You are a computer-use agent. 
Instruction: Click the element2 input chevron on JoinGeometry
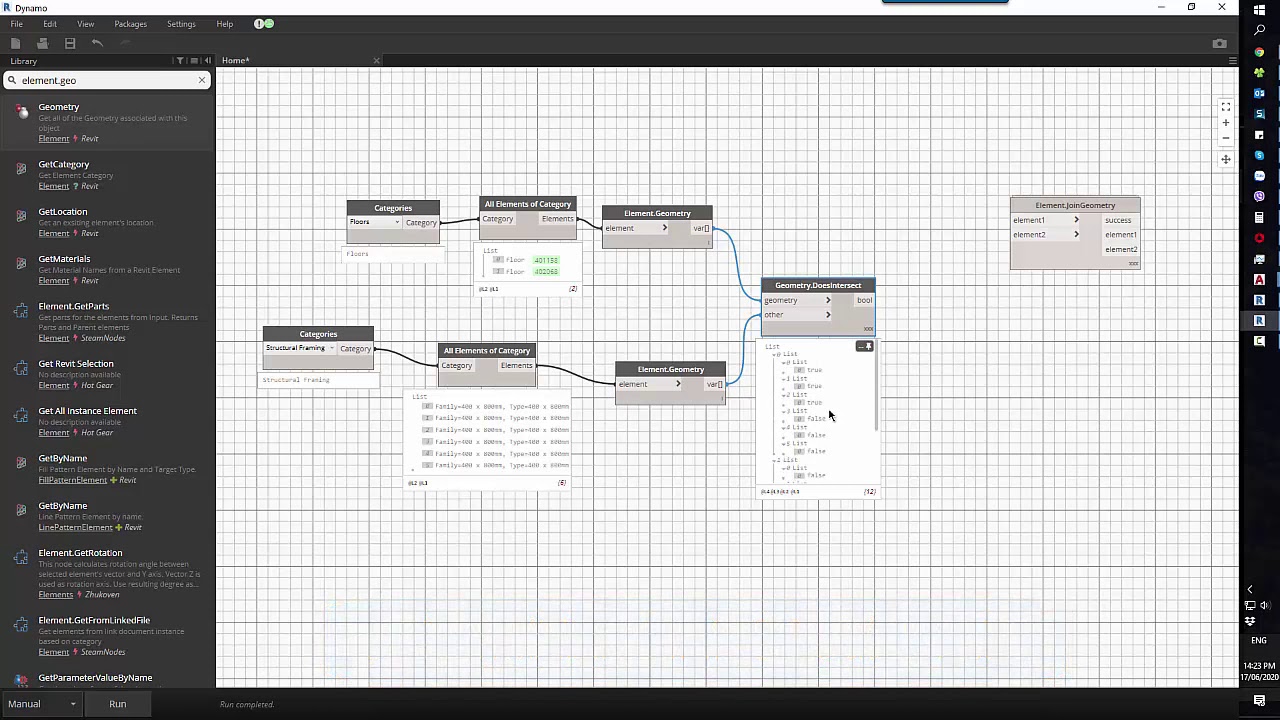click(x=1077, y=235)
